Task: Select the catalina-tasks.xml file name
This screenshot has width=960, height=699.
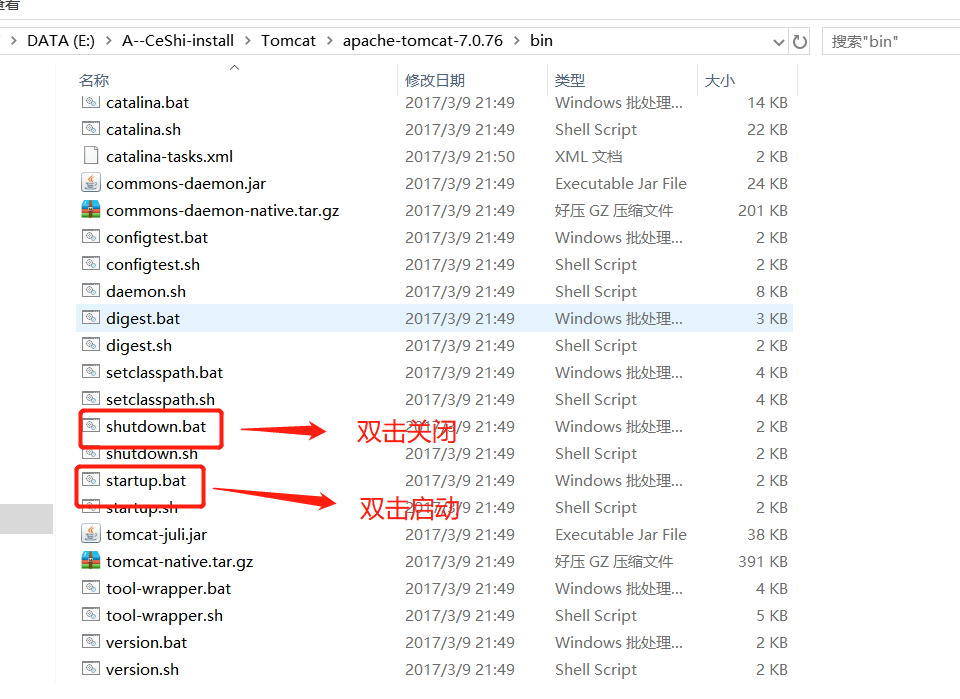Action: (169, 157)
